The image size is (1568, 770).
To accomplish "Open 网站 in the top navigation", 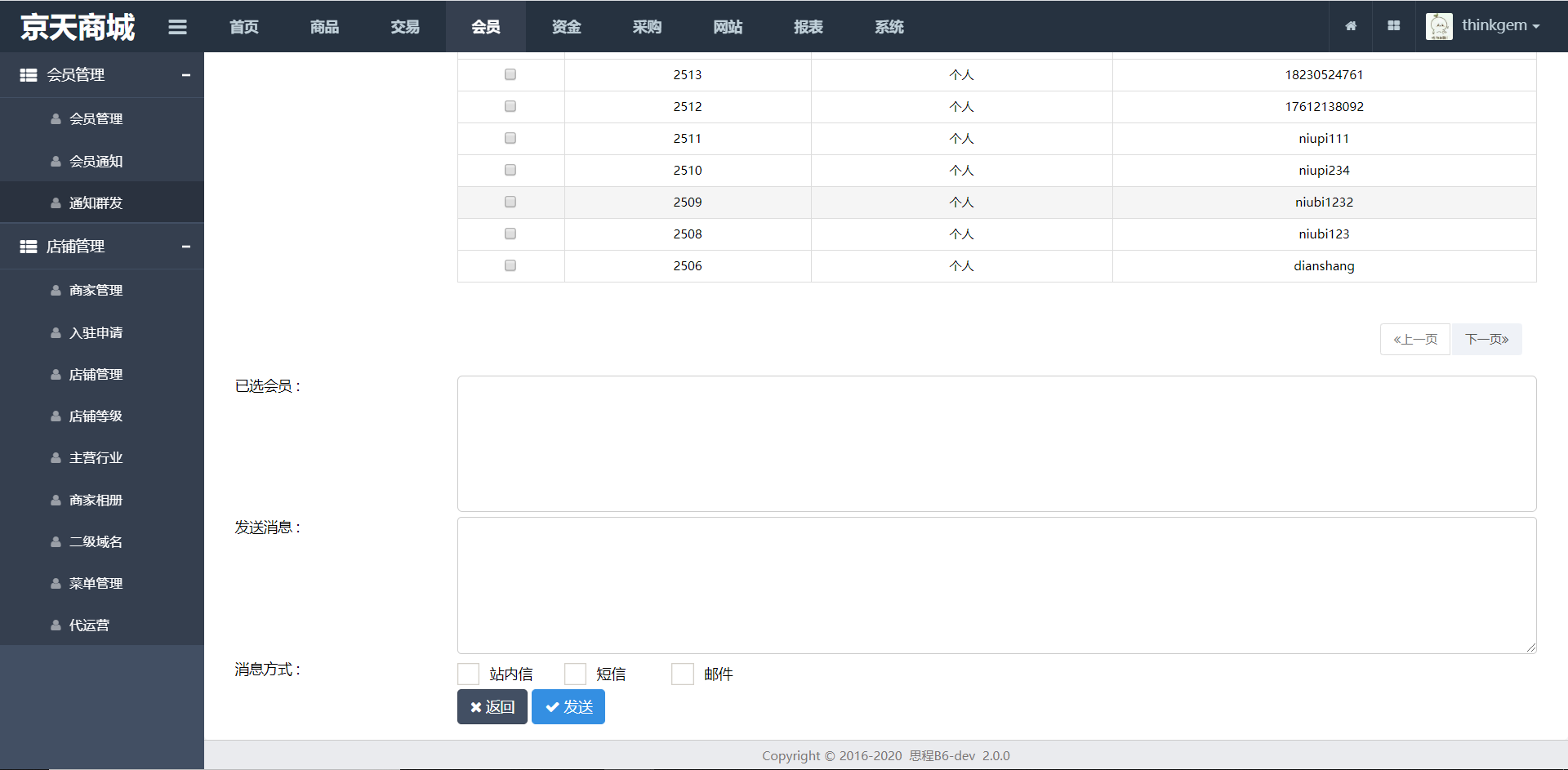I will point(728,27).
